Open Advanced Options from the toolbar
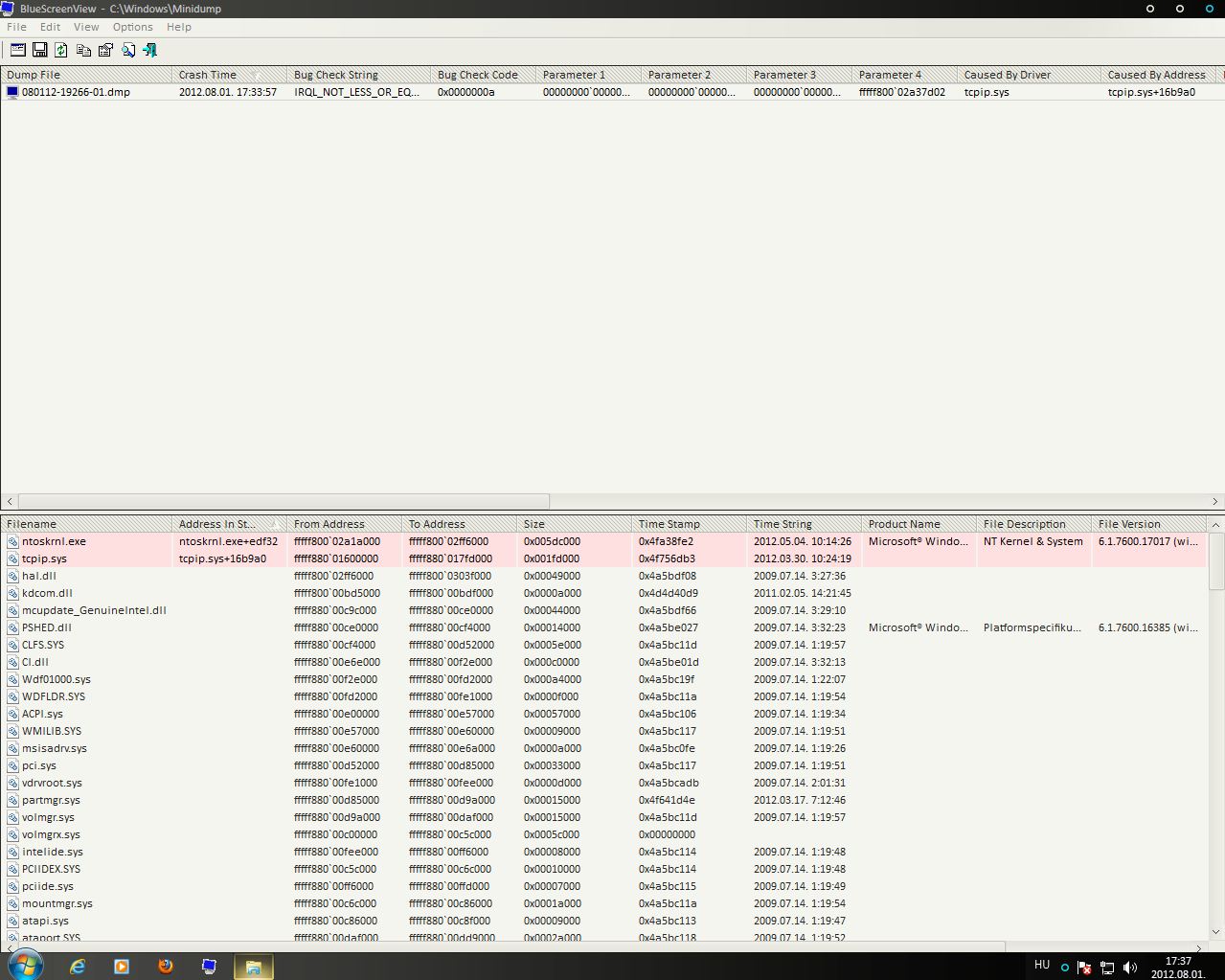1225x980 pixels. tap(18, 50)
